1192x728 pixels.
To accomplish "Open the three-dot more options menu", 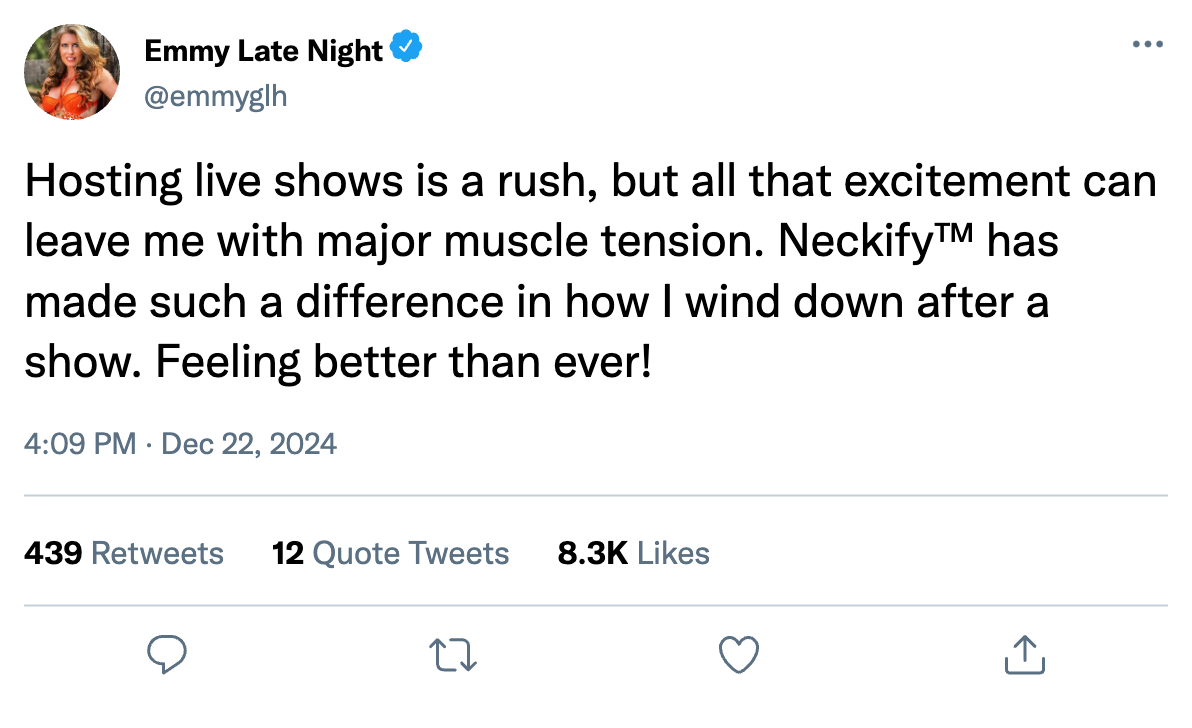I will tap(1147, 44).
